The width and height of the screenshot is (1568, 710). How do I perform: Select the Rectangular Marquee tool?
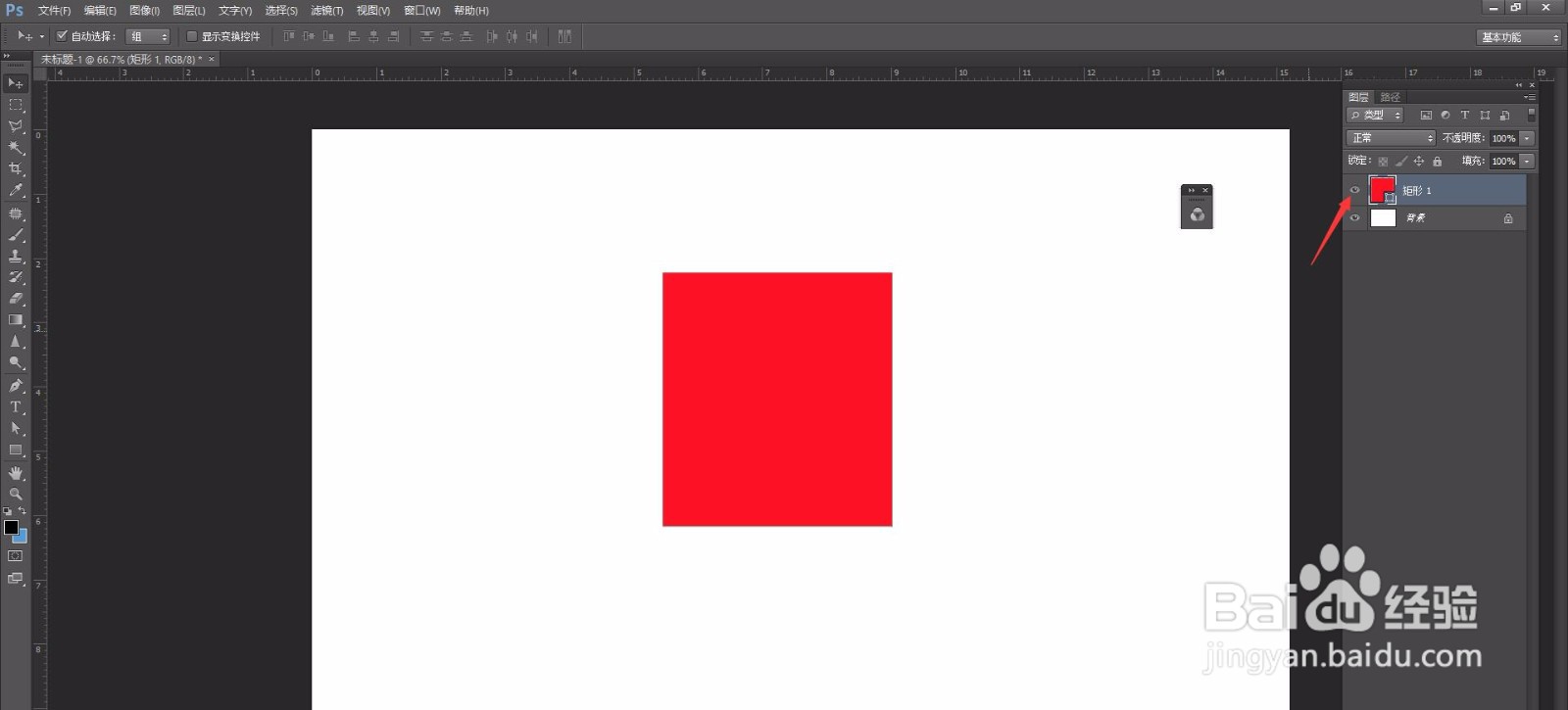(x=15, y=105)
